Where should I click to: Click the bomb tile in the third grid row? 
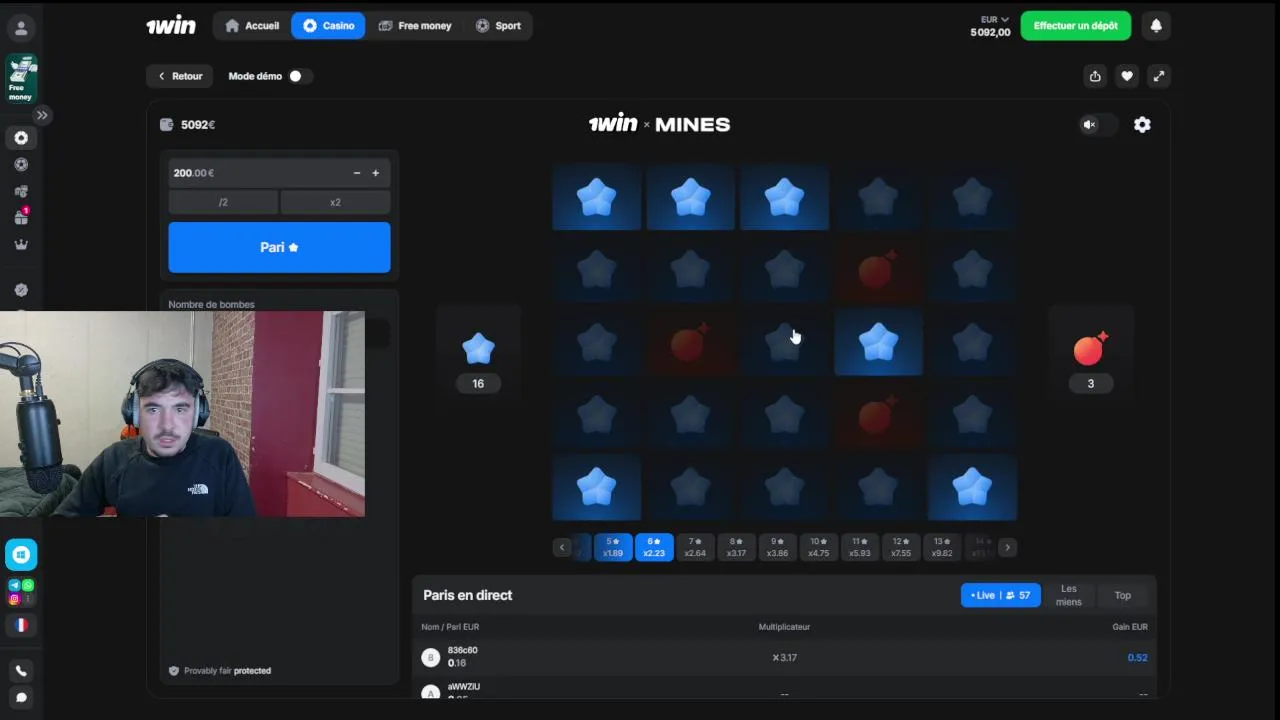click(690, 343)
